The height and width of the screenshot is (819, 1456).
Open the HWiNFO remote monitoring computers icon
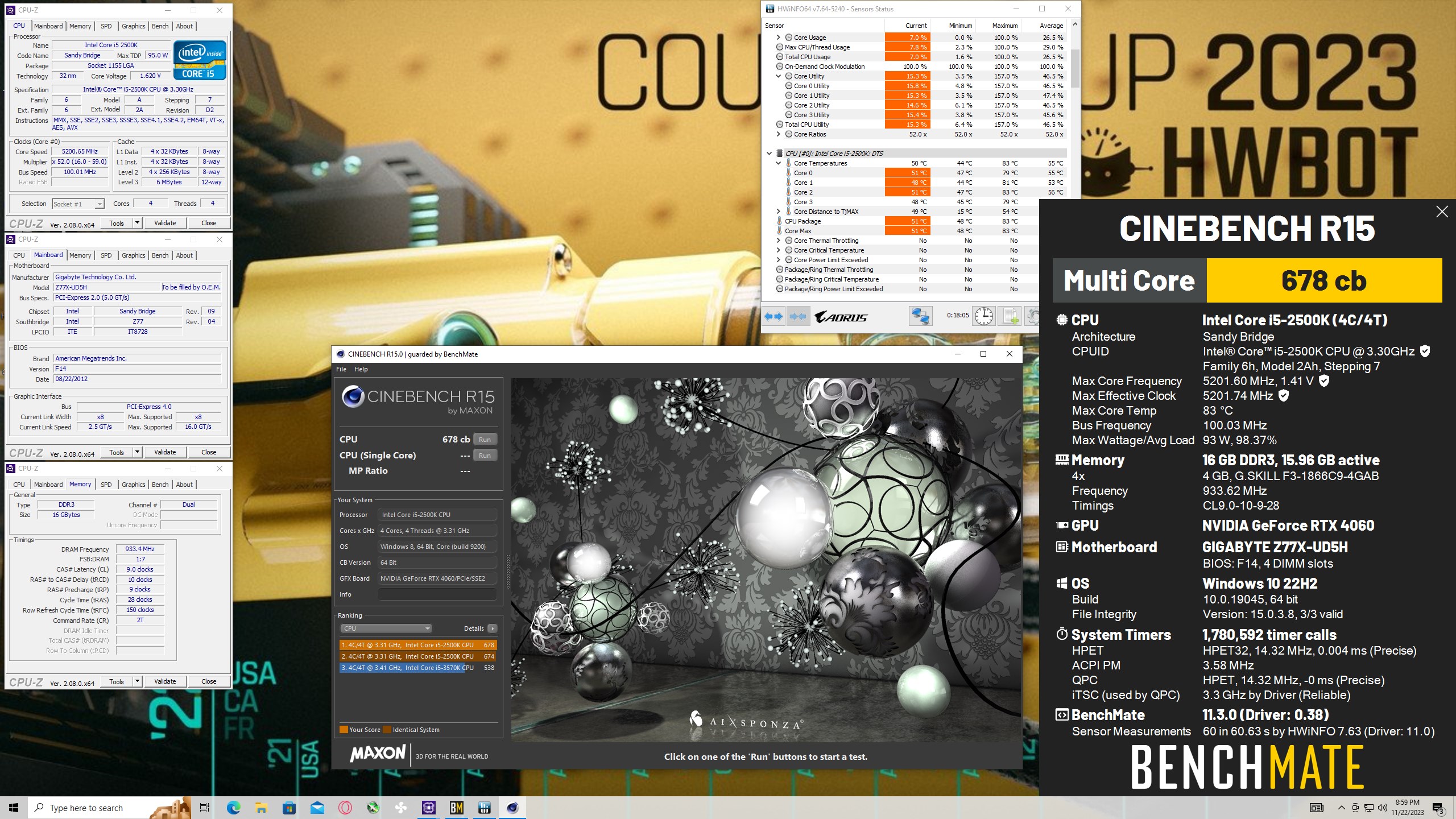(920, 316)
